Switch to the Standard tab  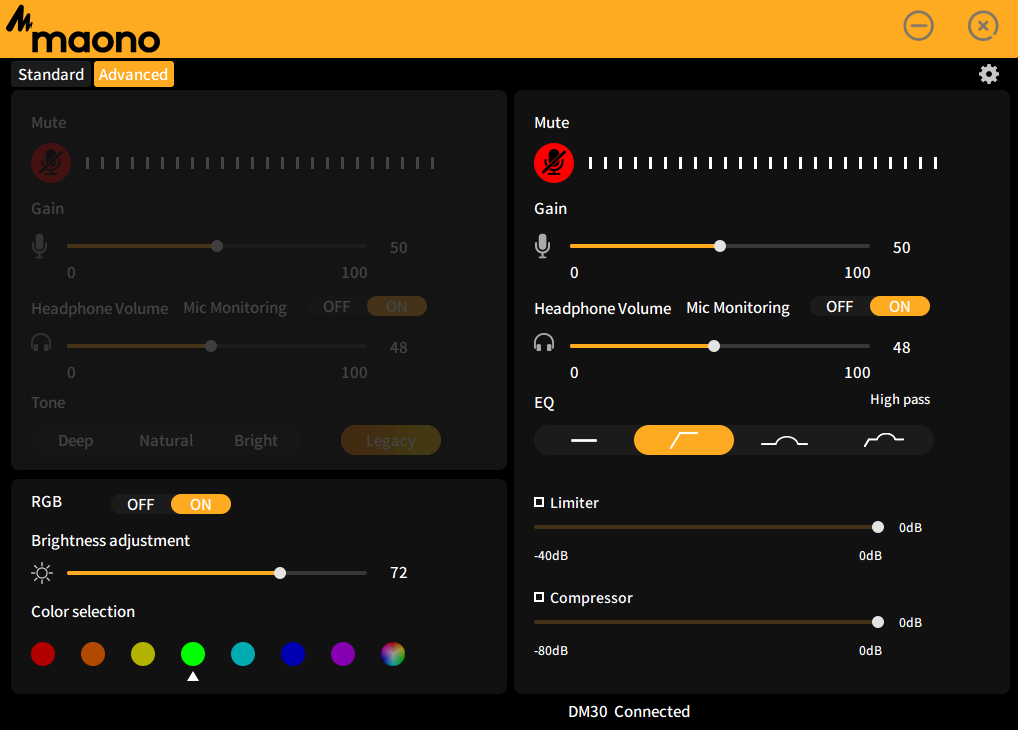click(x=51, y=74)
